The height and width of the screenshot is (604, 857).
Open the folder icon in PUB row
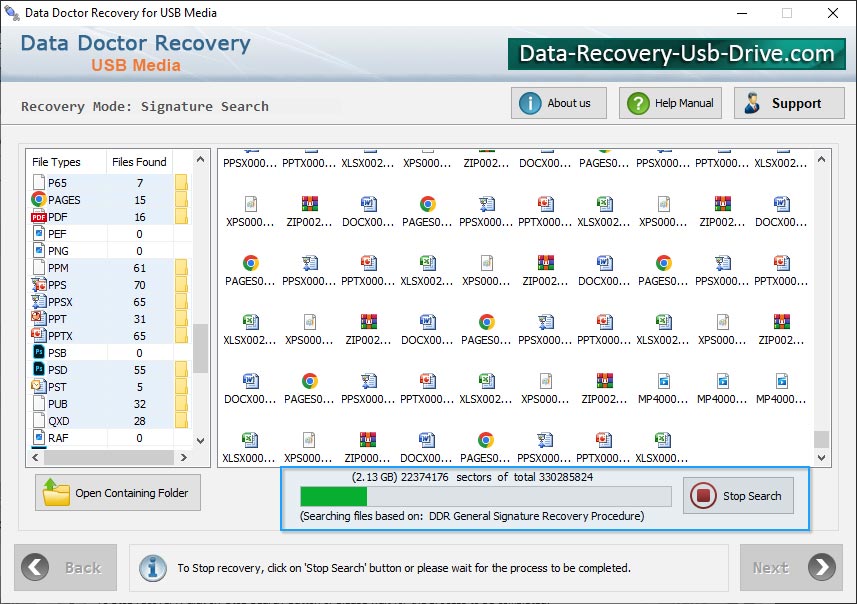click(181, 404)
